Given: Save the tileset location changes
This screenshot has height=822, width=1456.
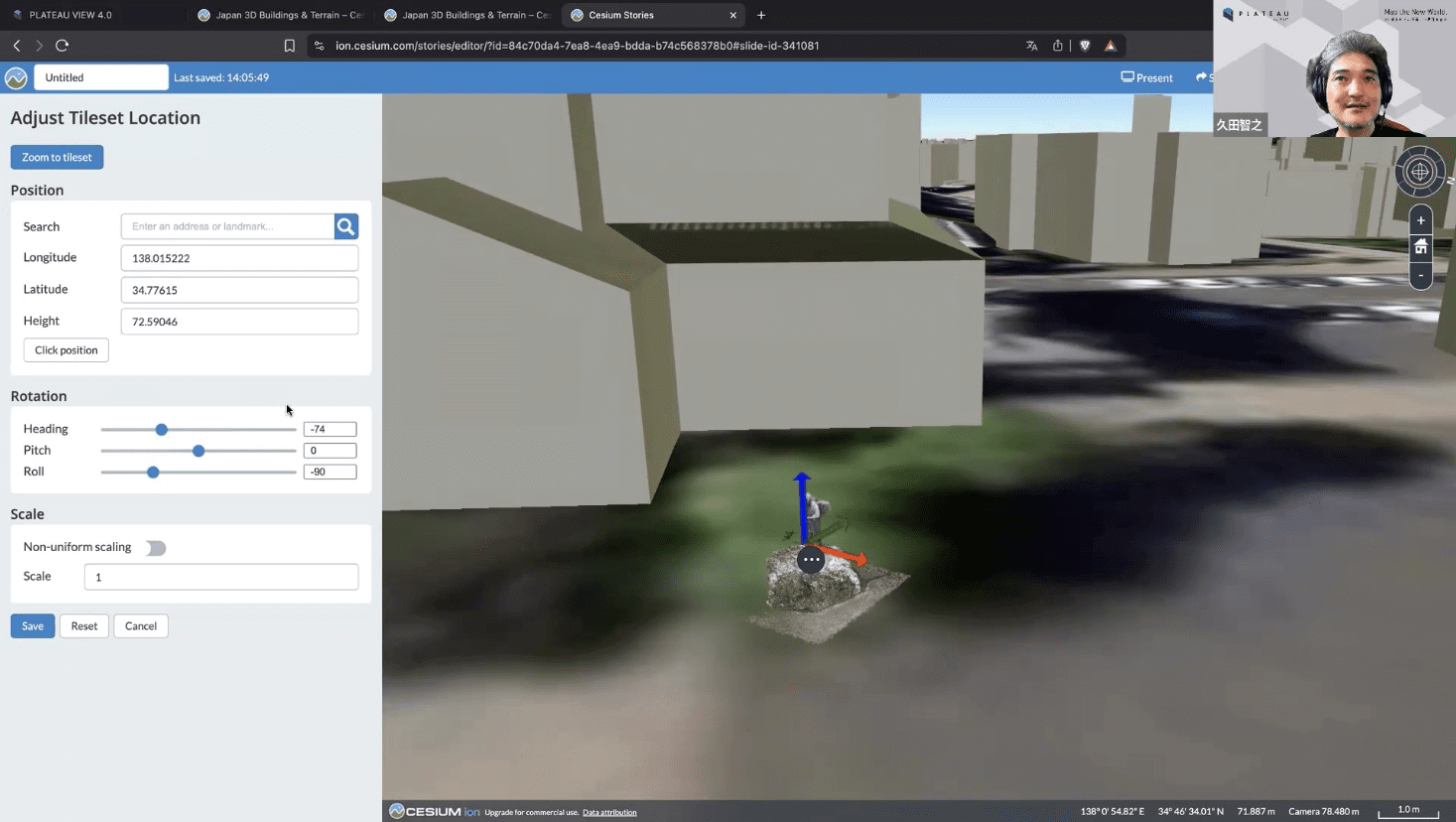Looking at the screenshot, I should click(33, 626).
